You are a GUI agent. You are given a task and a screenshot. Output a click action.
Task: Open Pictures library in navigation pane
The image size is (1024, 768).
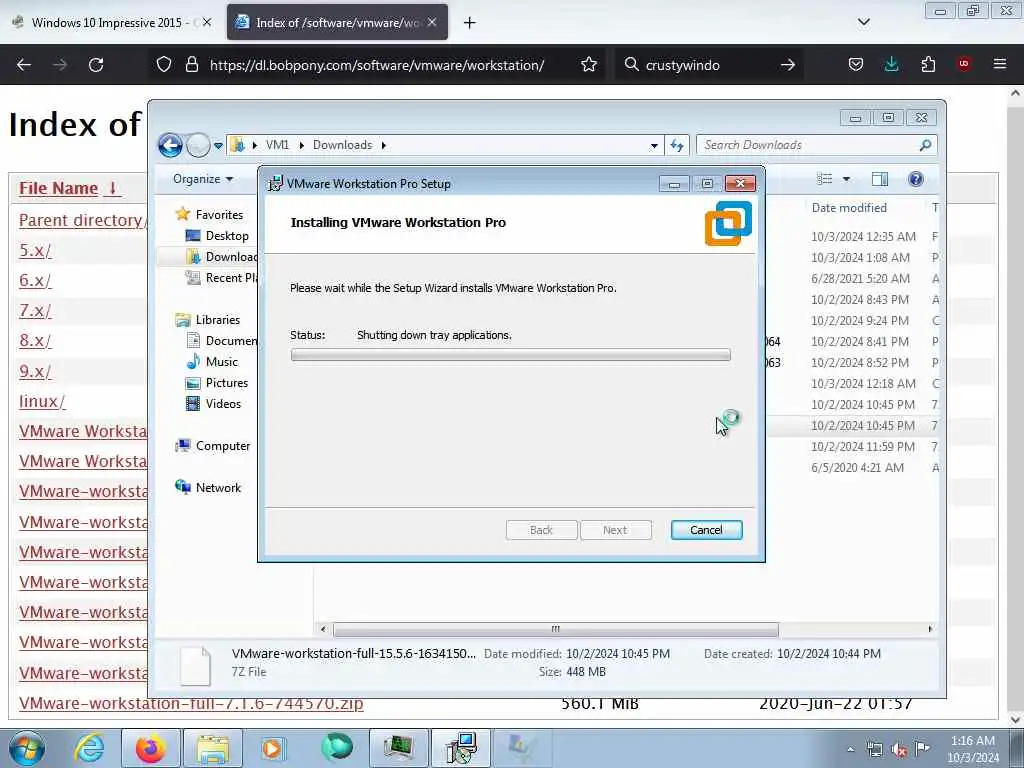(x=217, y=383)
